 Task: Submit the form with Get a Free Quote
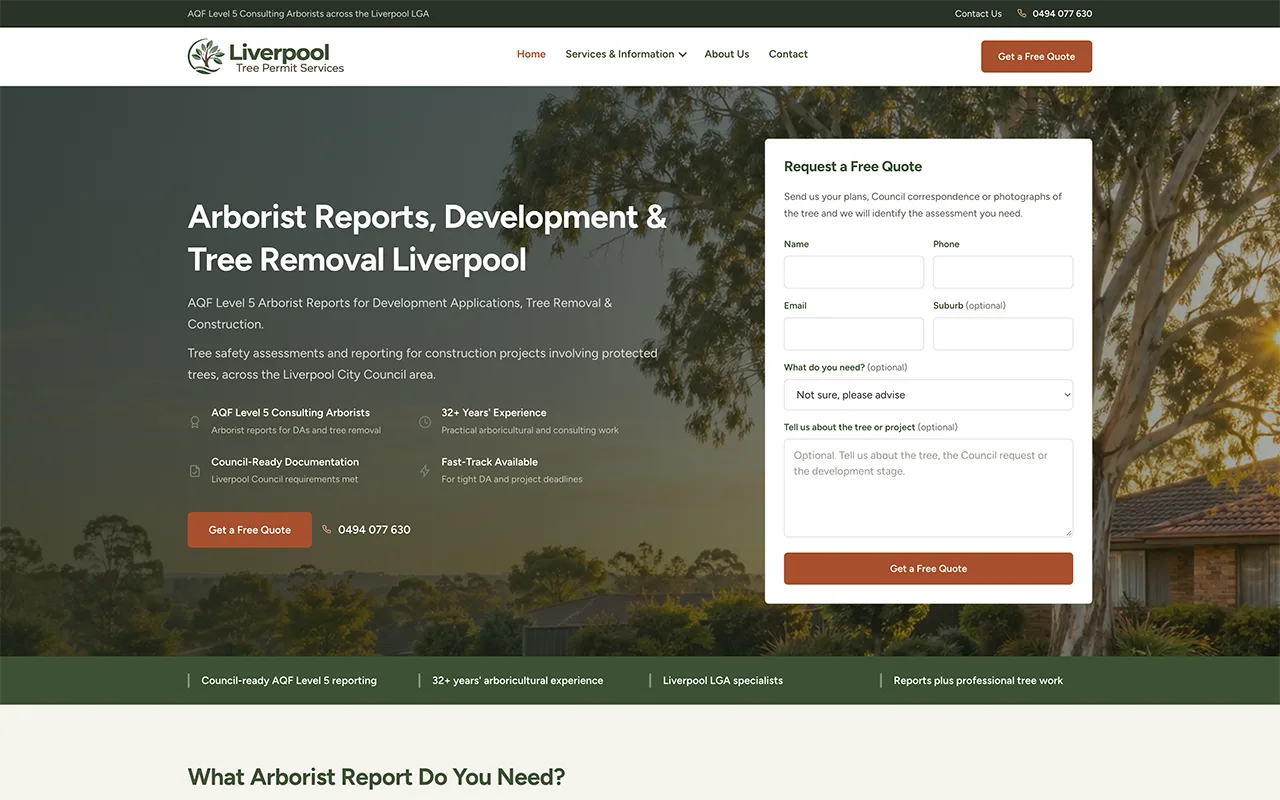point(928,568)
